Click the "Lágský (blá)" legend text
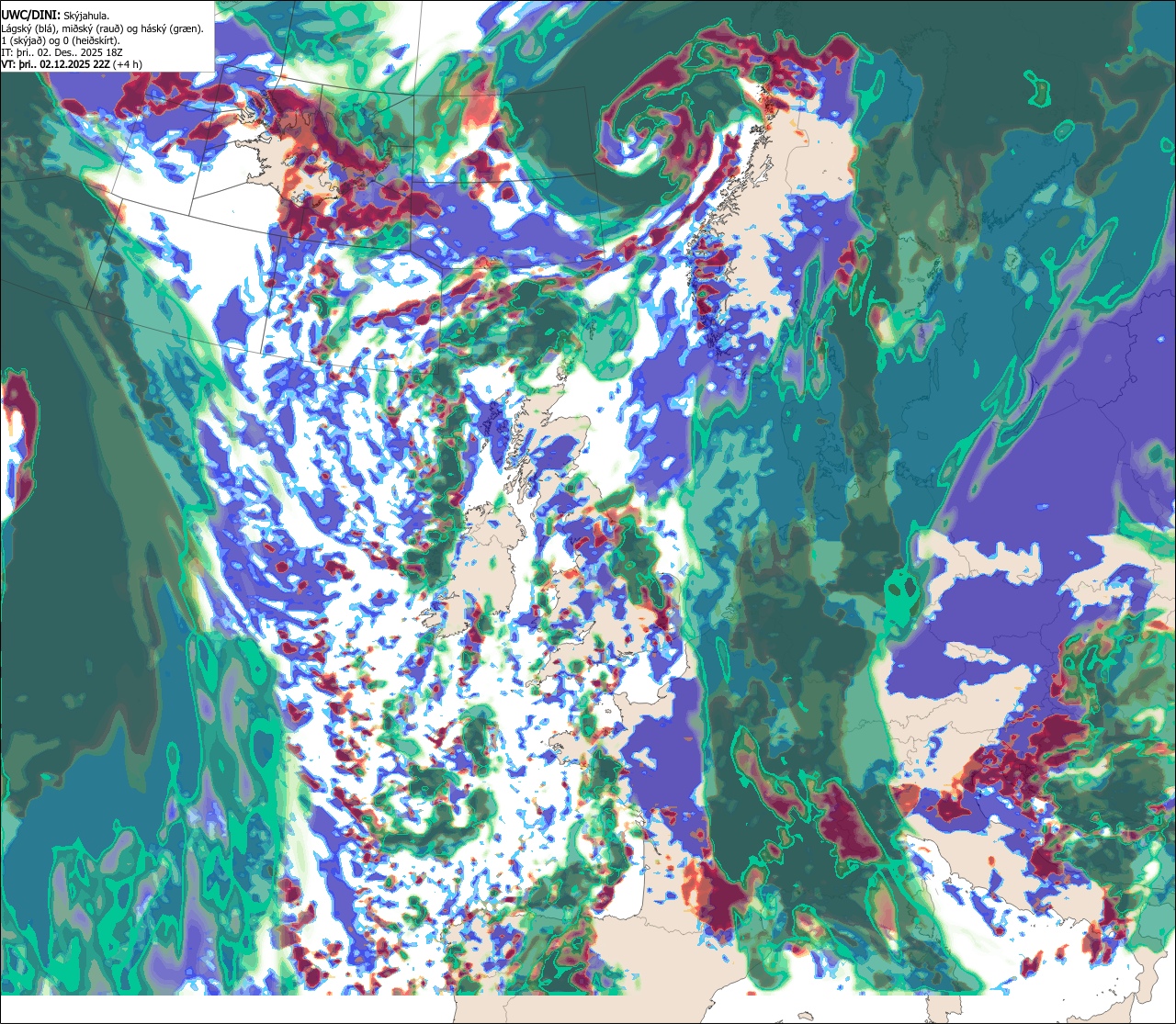This screenshot has width=1176, height=1024. [28, 29]
